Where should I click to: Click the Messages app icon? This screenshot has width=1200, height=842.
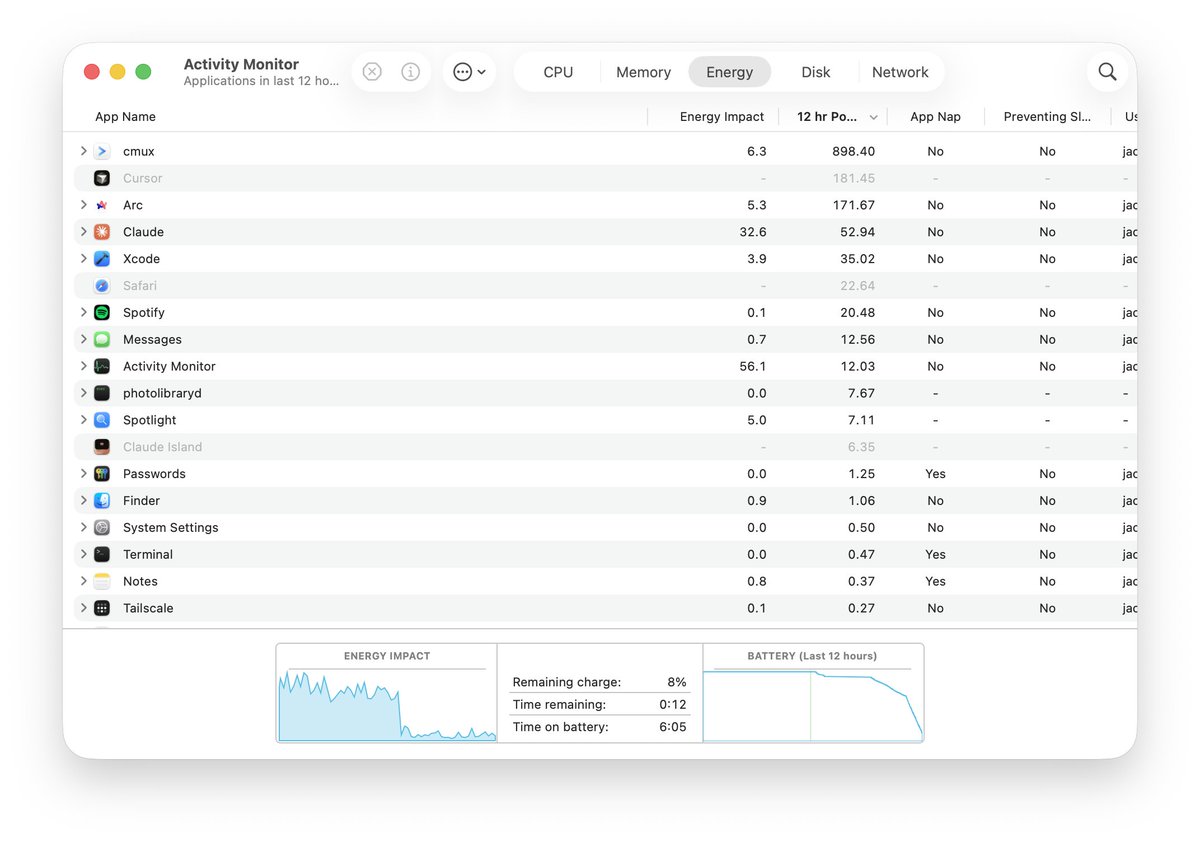point(102,340)
